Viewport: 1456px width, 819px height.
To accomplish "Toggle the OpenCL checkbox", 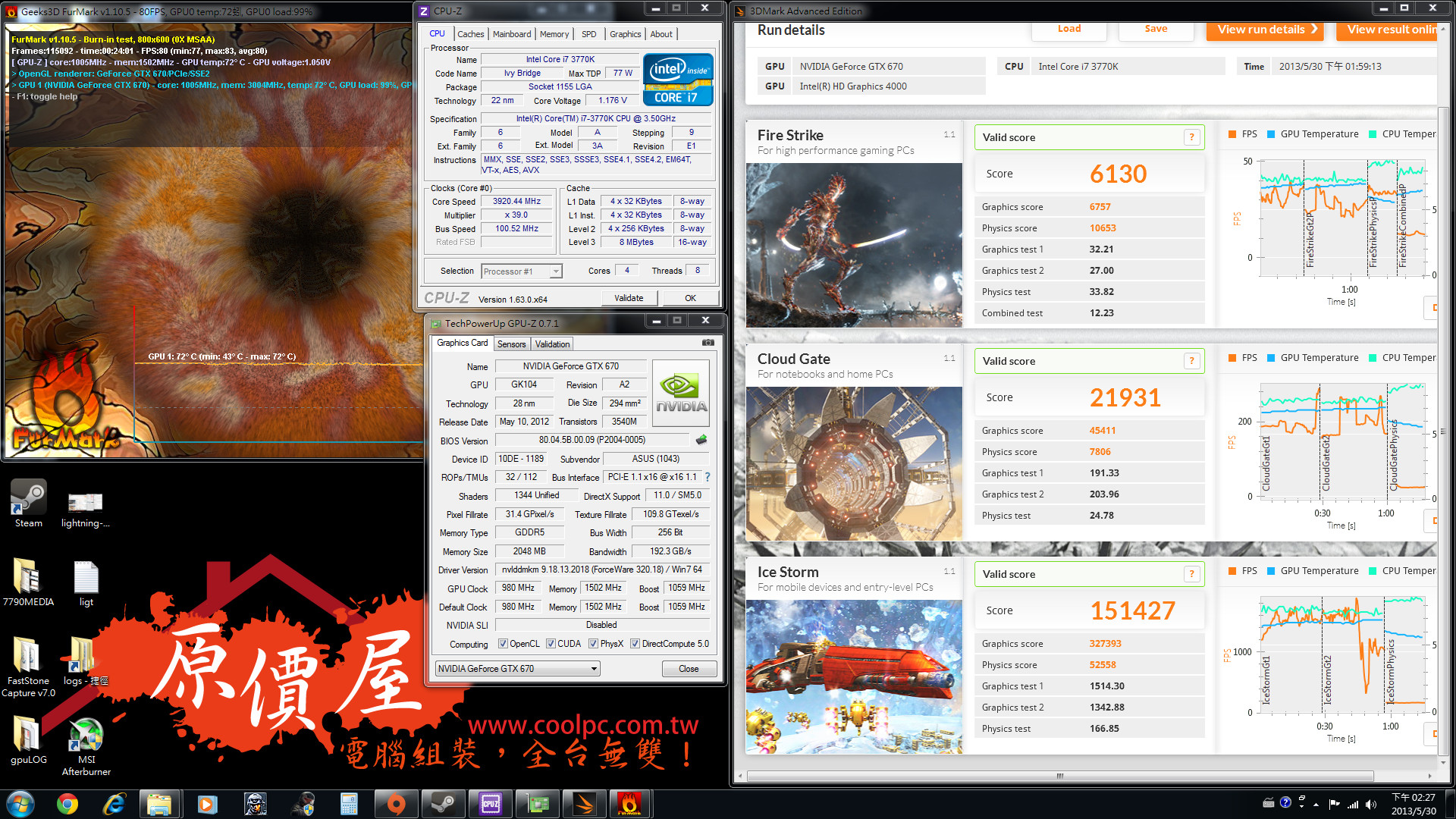I will pyautogui.click(x=503, y=644).
